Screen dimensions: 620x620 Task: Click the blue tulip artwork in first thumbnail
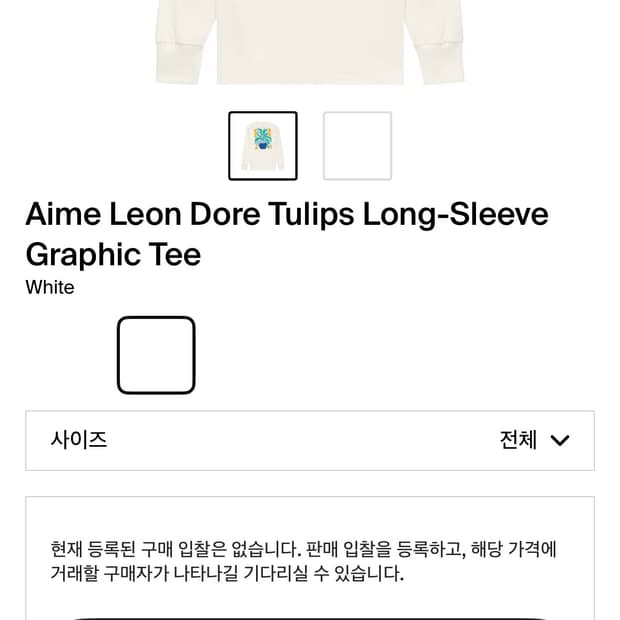pyautogui.click(x=263, y=142)
